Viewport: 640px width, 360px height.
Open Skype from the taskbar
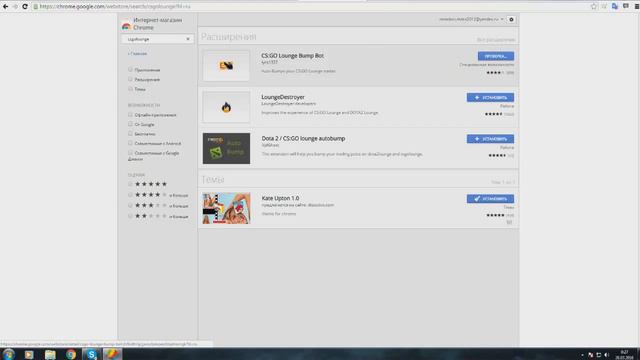(x=91, y=354)
